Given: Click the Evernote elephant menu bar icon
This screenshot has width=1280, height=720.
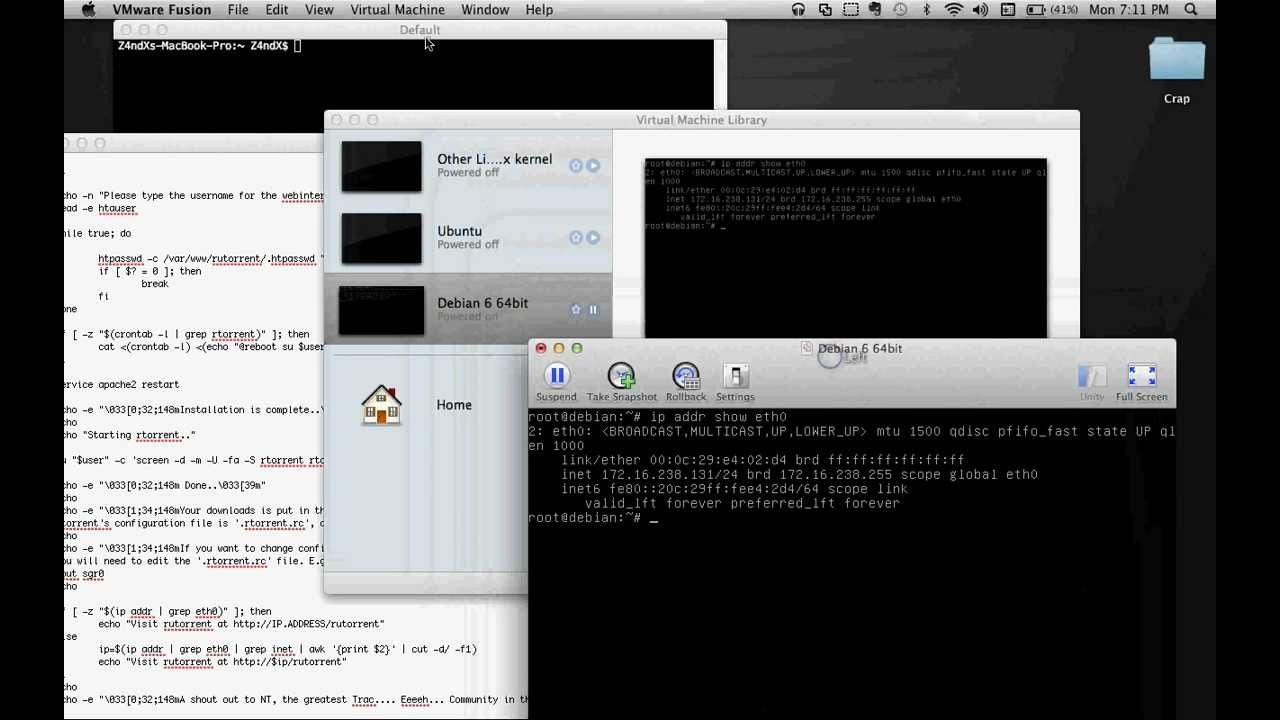Looking at the screenshot, I should 875,10.
